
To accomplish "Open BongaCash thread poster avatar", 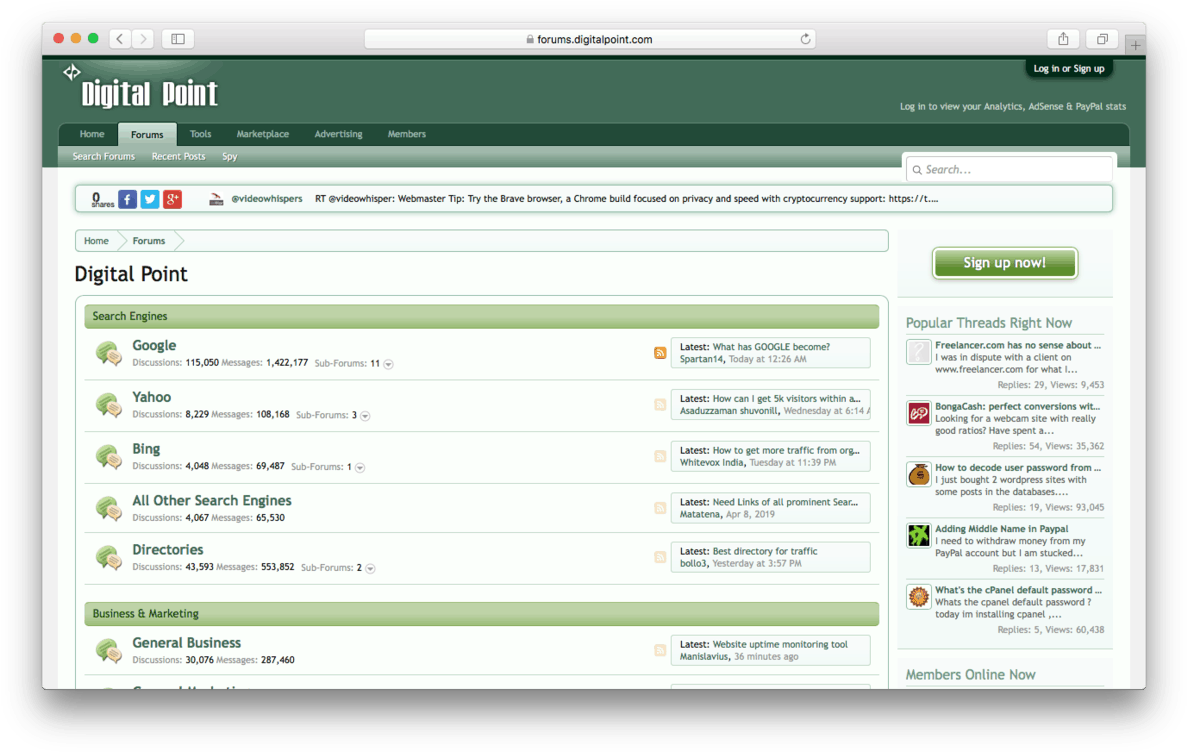I will (918, 413).
